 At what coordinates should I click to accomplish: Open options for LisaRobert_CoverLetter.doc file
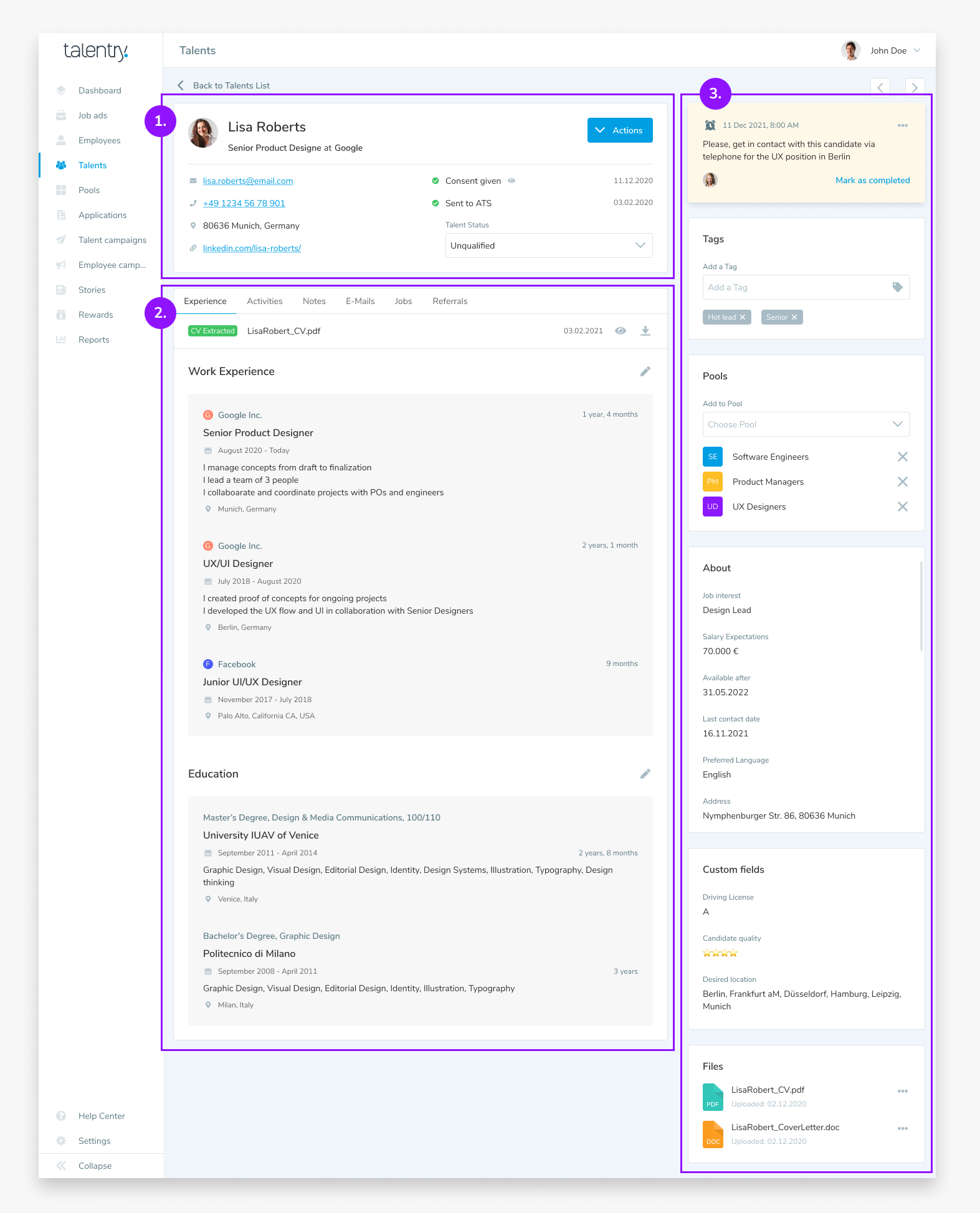[x=902, y=1128]
